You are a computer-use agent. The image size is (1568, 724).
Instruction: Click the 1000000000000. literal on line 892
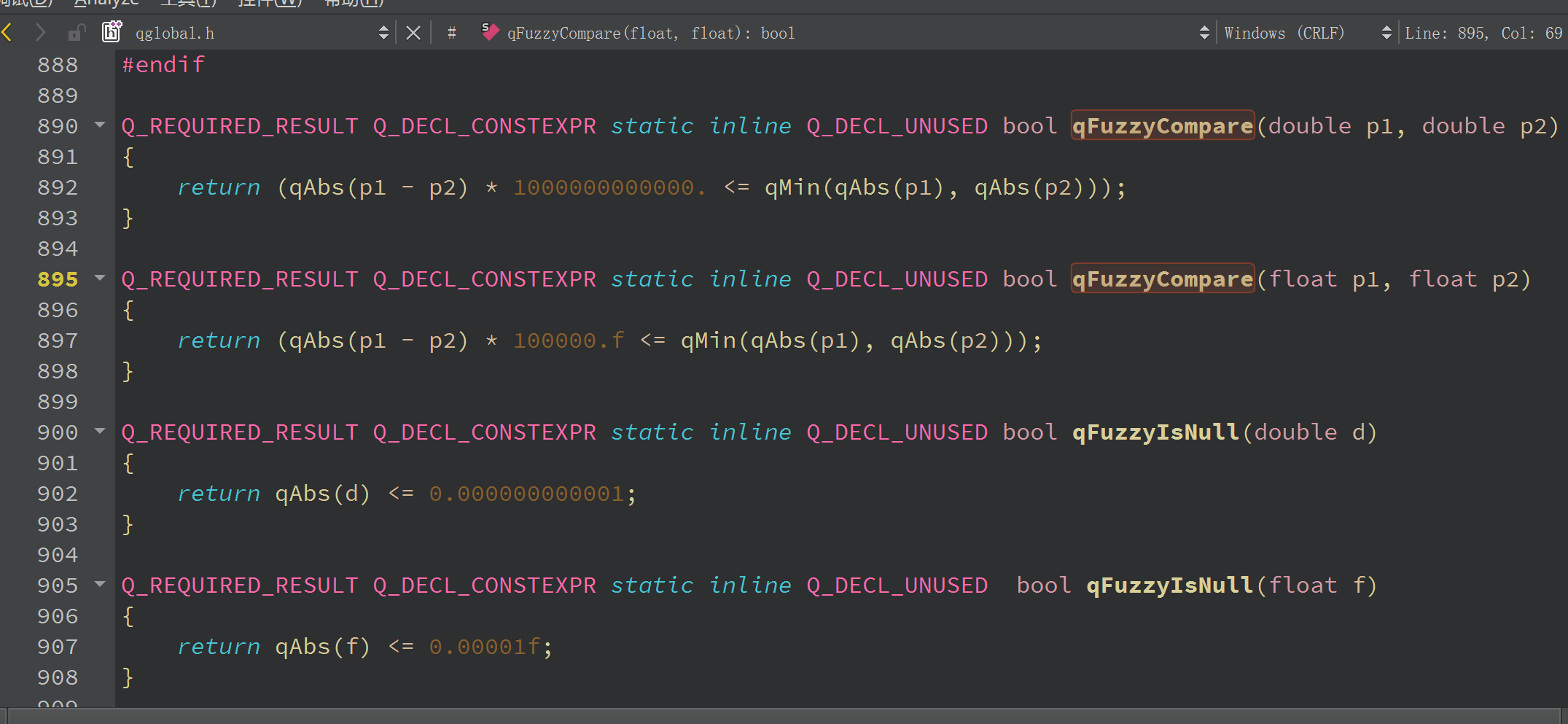click(x=610, y=188)
